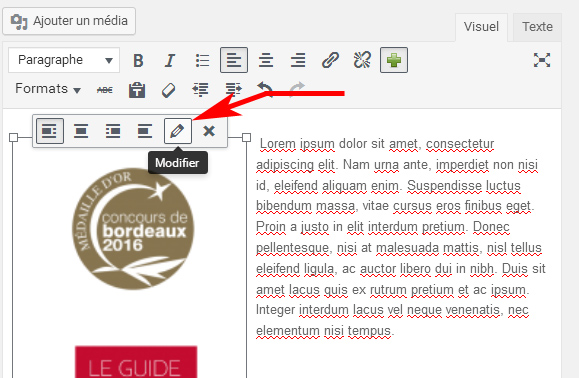Image resolution: width=579 pixels, height=378 pixels.
Task: Click the strikethrough ABC icon
Action: coord(105,90)
